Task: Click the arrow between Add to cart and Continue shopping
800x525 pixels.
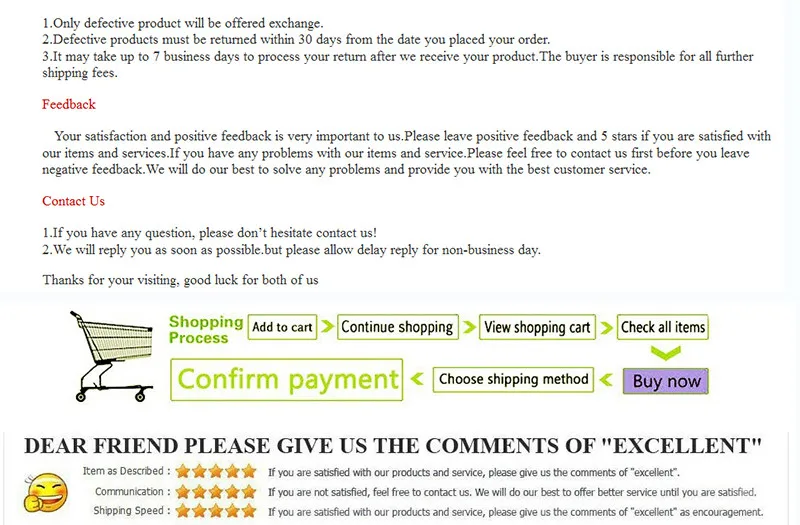Action: (327, 327)
